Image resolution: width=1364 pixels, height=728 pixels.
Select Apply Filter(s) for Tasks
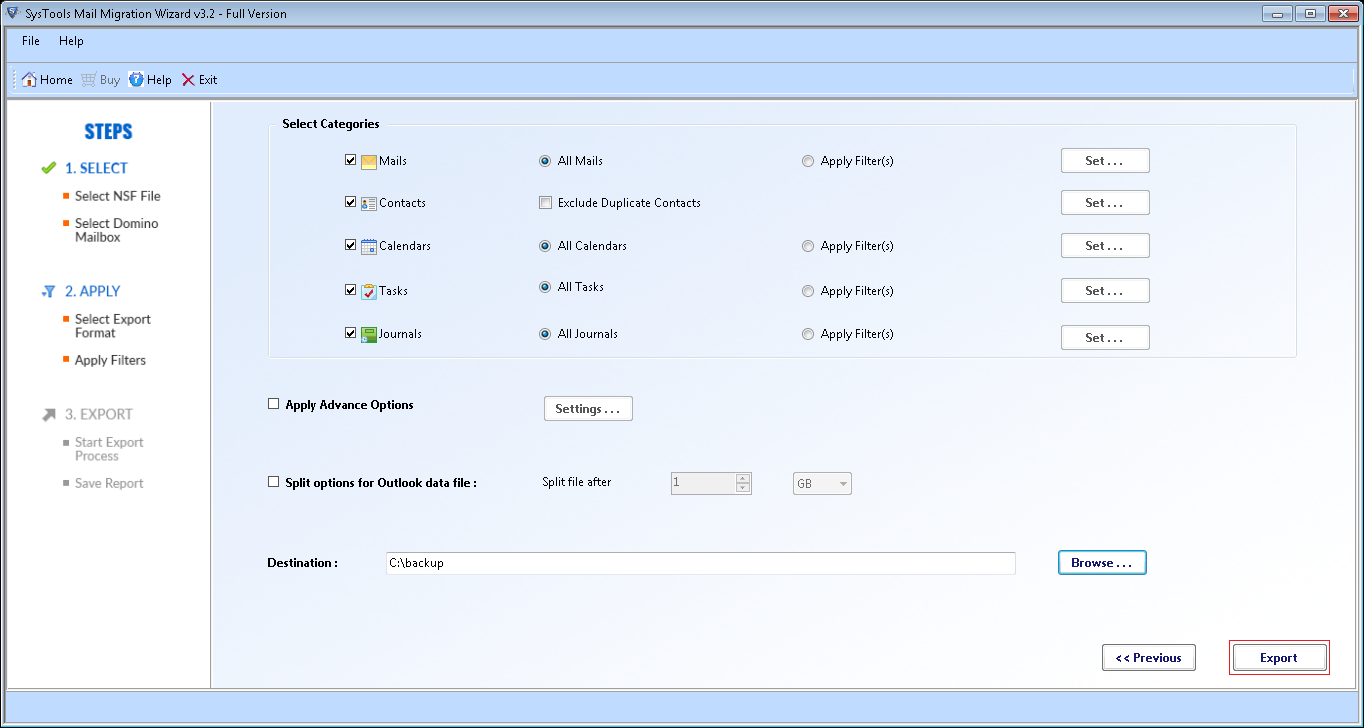click(x=808, y=291)
